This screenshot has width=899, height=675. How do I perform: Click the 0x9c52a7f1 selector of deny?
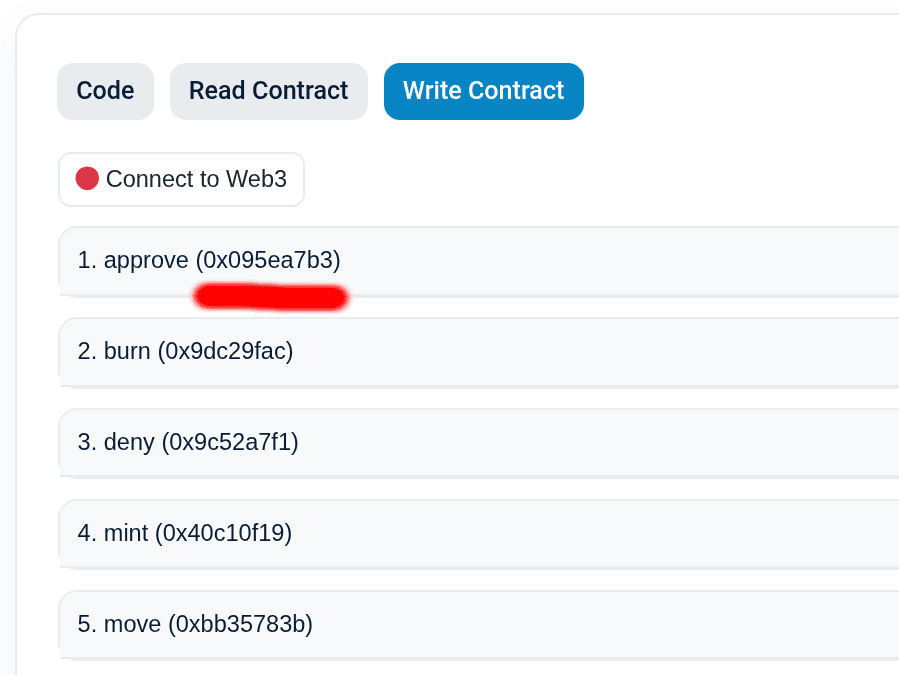pyautogui.click(x=230, y=442)
